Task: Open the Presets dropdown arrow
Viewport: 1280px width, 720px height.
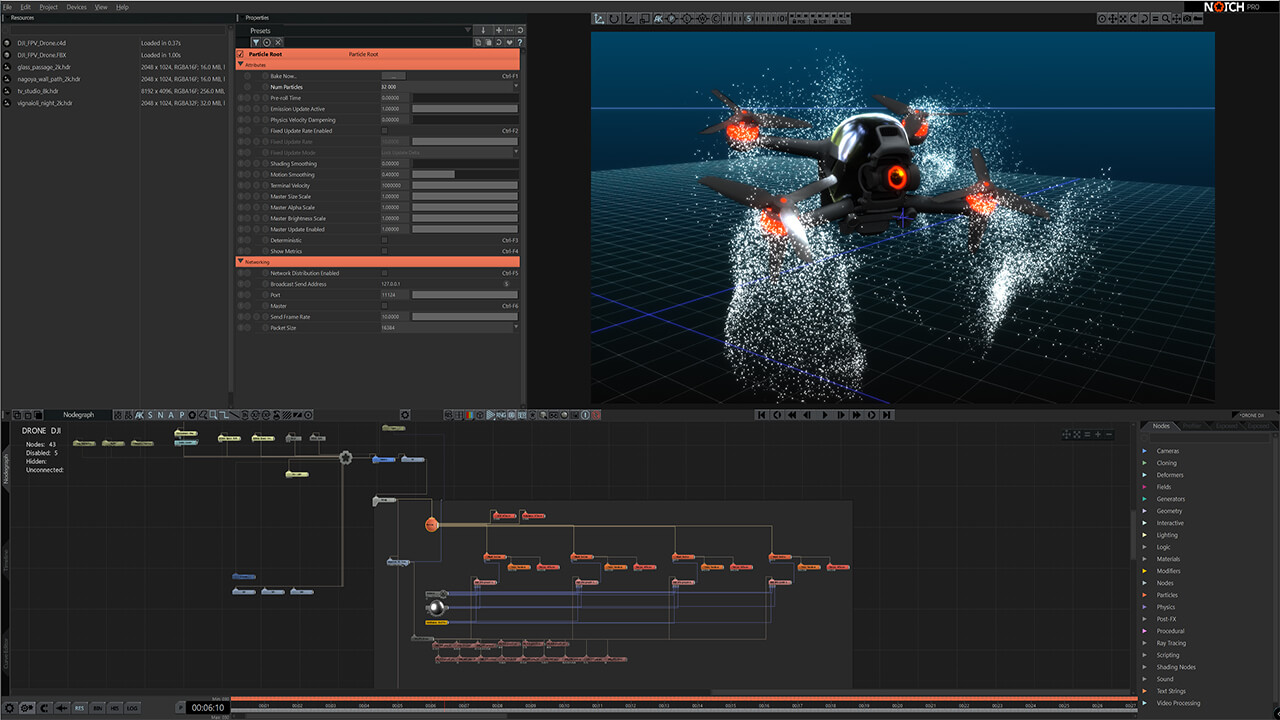Action: coord(467,31)
